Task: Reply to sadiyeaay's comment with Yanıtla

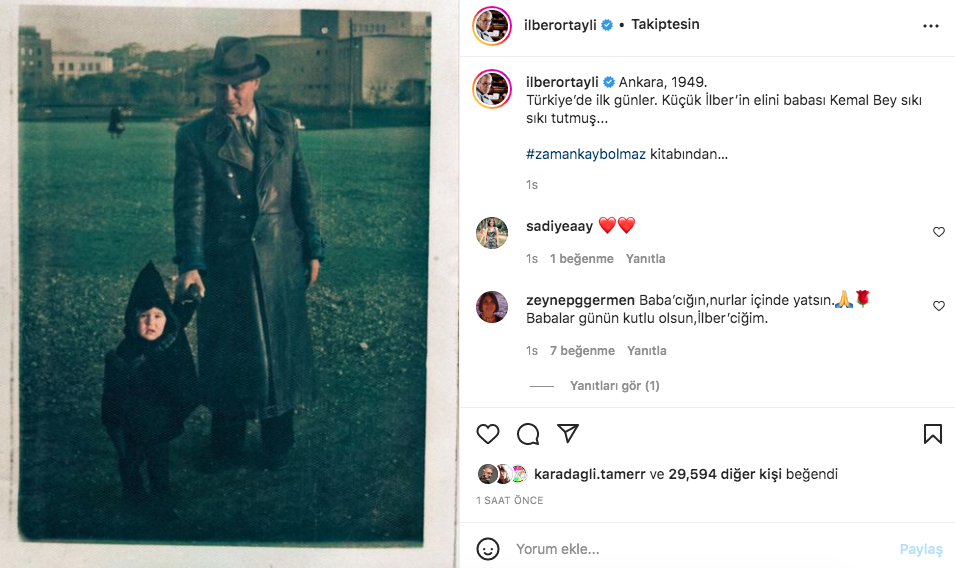Action: coord(645,259)
